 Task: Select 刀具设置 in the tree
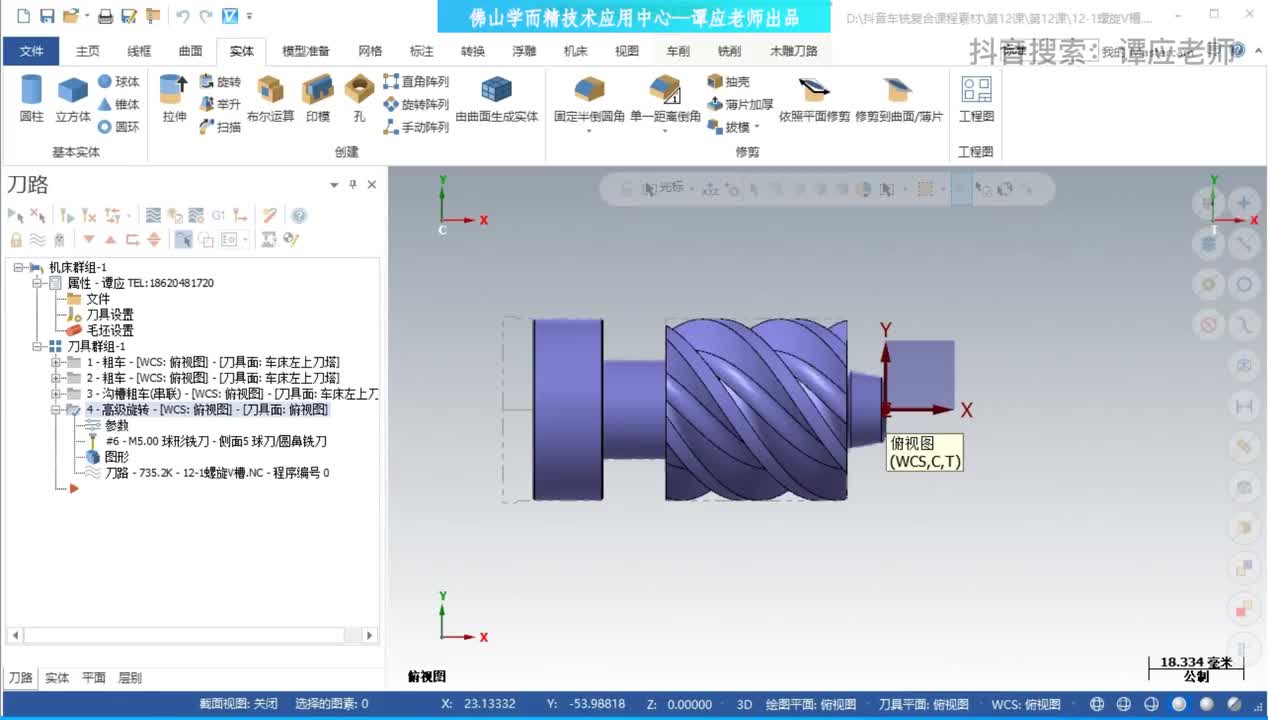(x=109, y=315)
